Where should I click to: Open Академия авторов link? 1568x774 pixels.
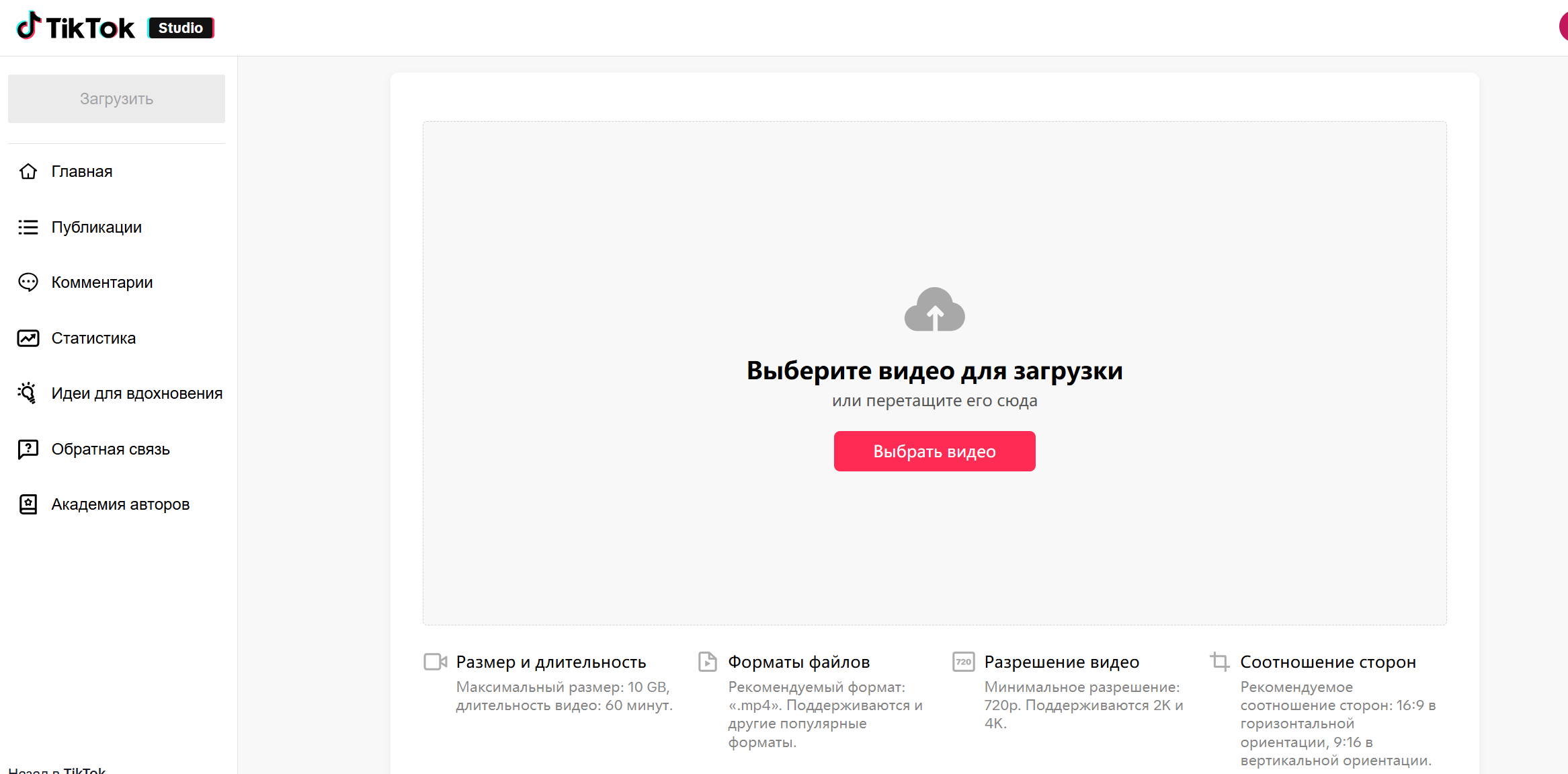121,504
